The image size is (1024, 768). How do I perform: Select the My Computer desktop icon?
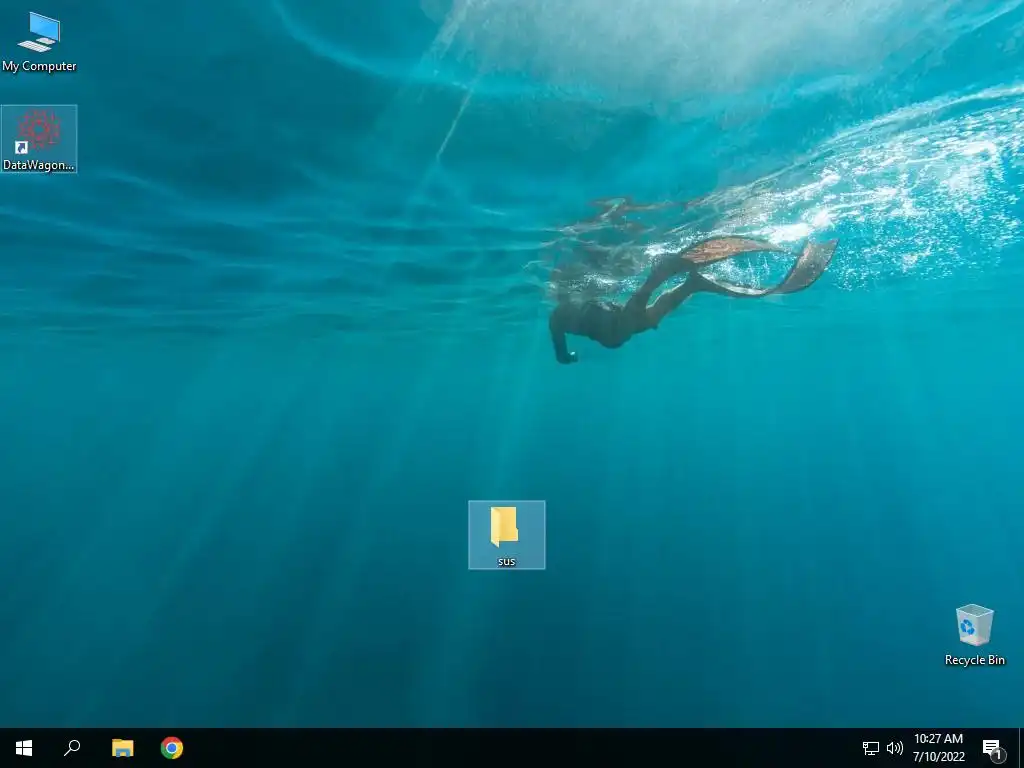[x=39, y=41]
